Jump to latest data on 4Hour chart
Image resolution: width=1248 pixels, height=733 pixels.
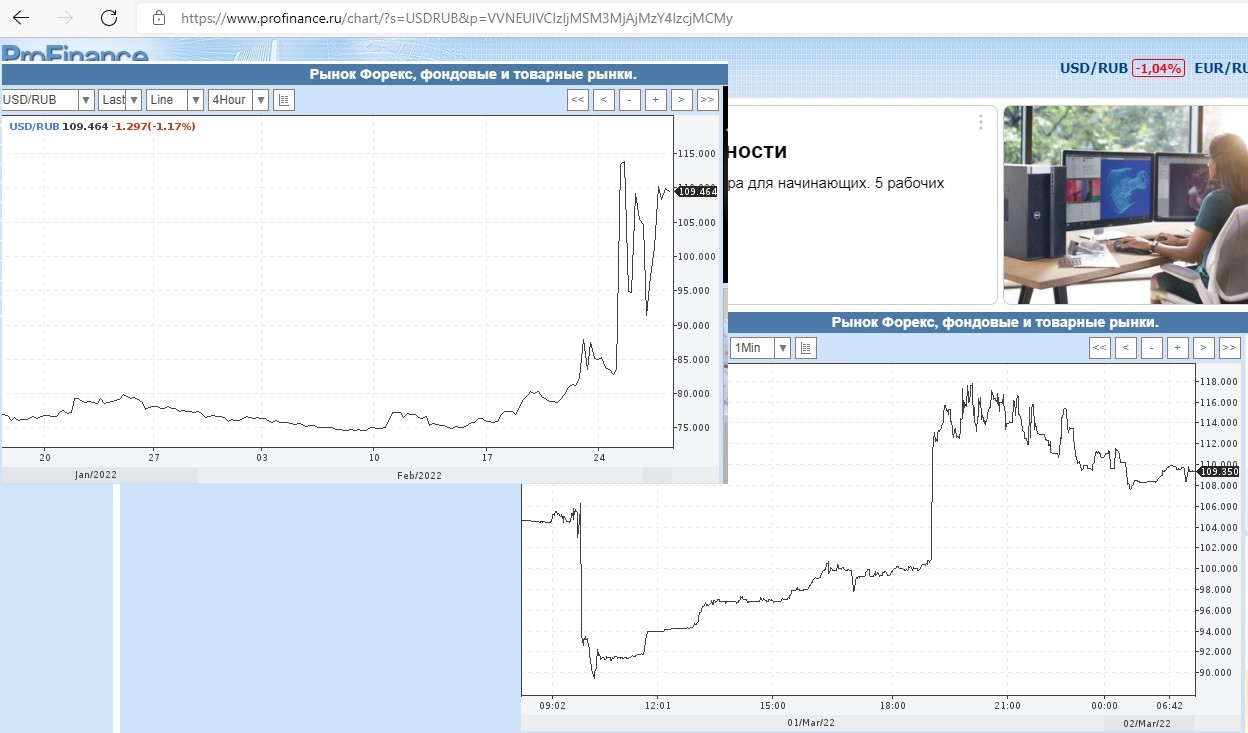pos(708,99)
